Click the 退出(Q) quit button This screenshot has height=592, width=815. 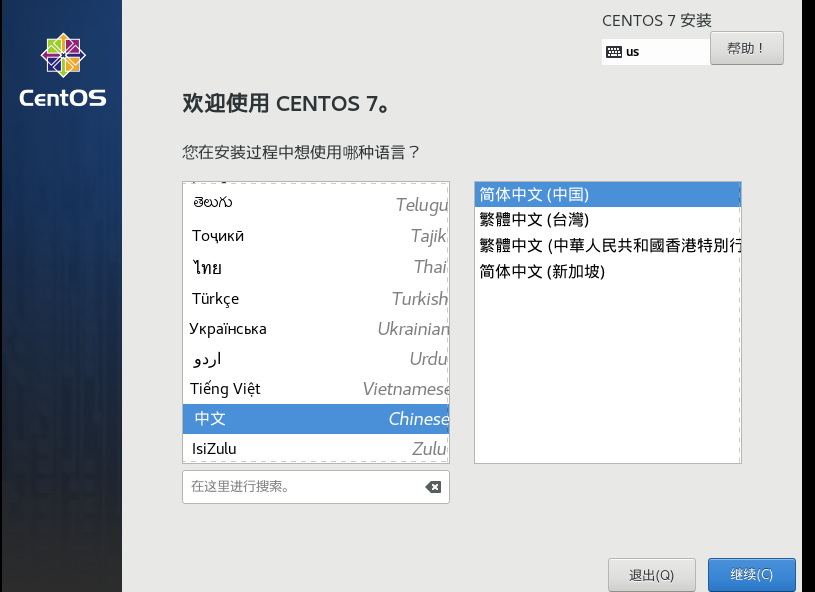652,575
